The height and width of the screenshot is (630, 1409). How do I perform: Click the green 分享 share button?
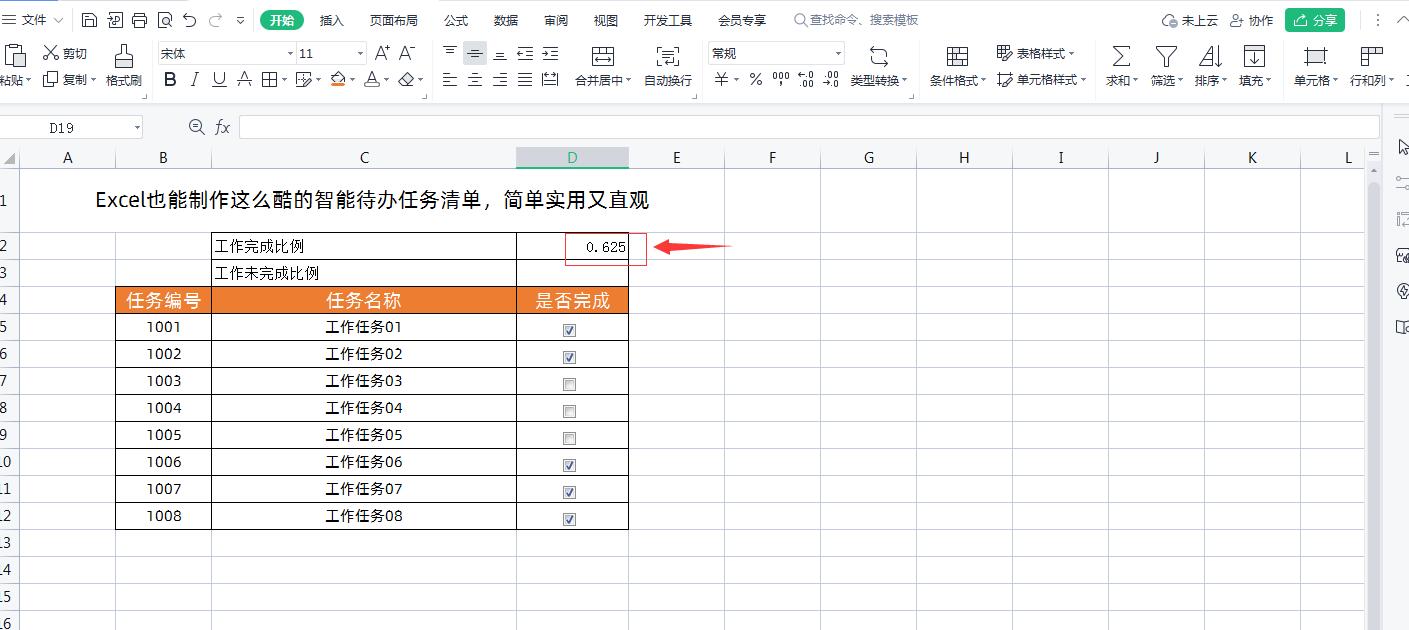(1315, 19)
